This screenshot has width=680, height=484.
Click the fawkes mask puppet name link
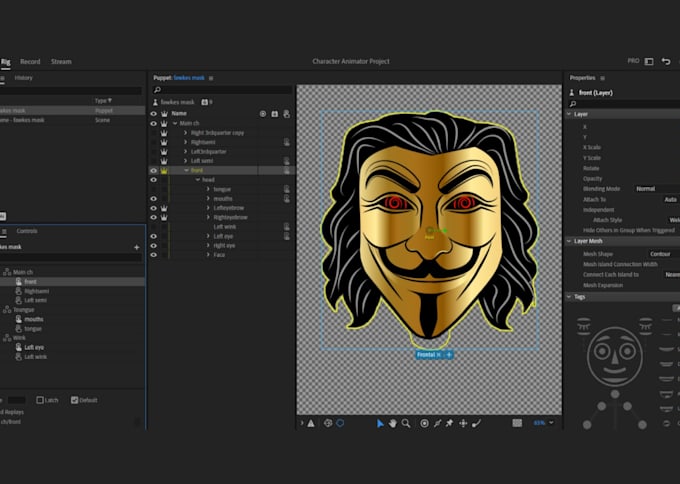click(x=189, y=78)
